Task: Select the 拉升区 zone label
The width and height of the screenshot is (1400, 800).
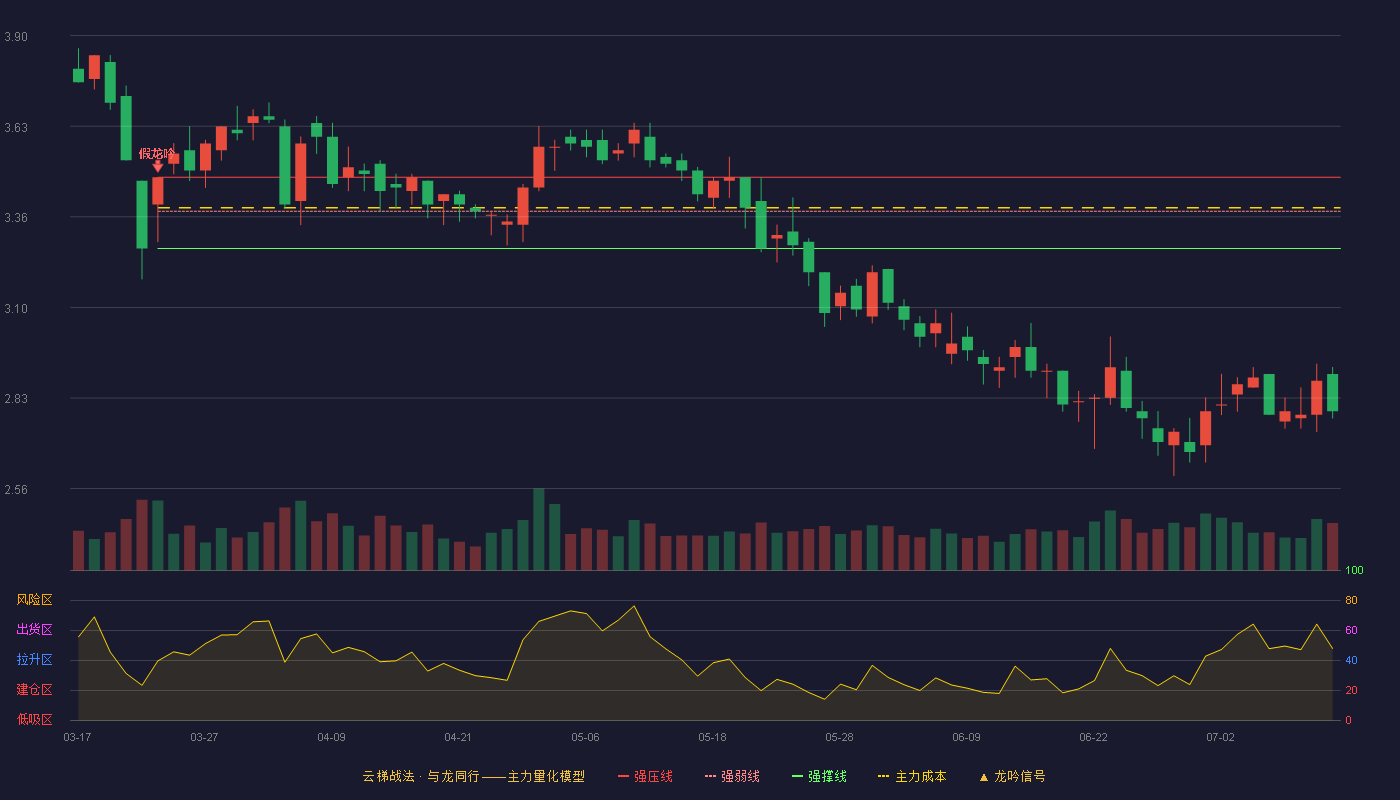Action: click(34, 660)
